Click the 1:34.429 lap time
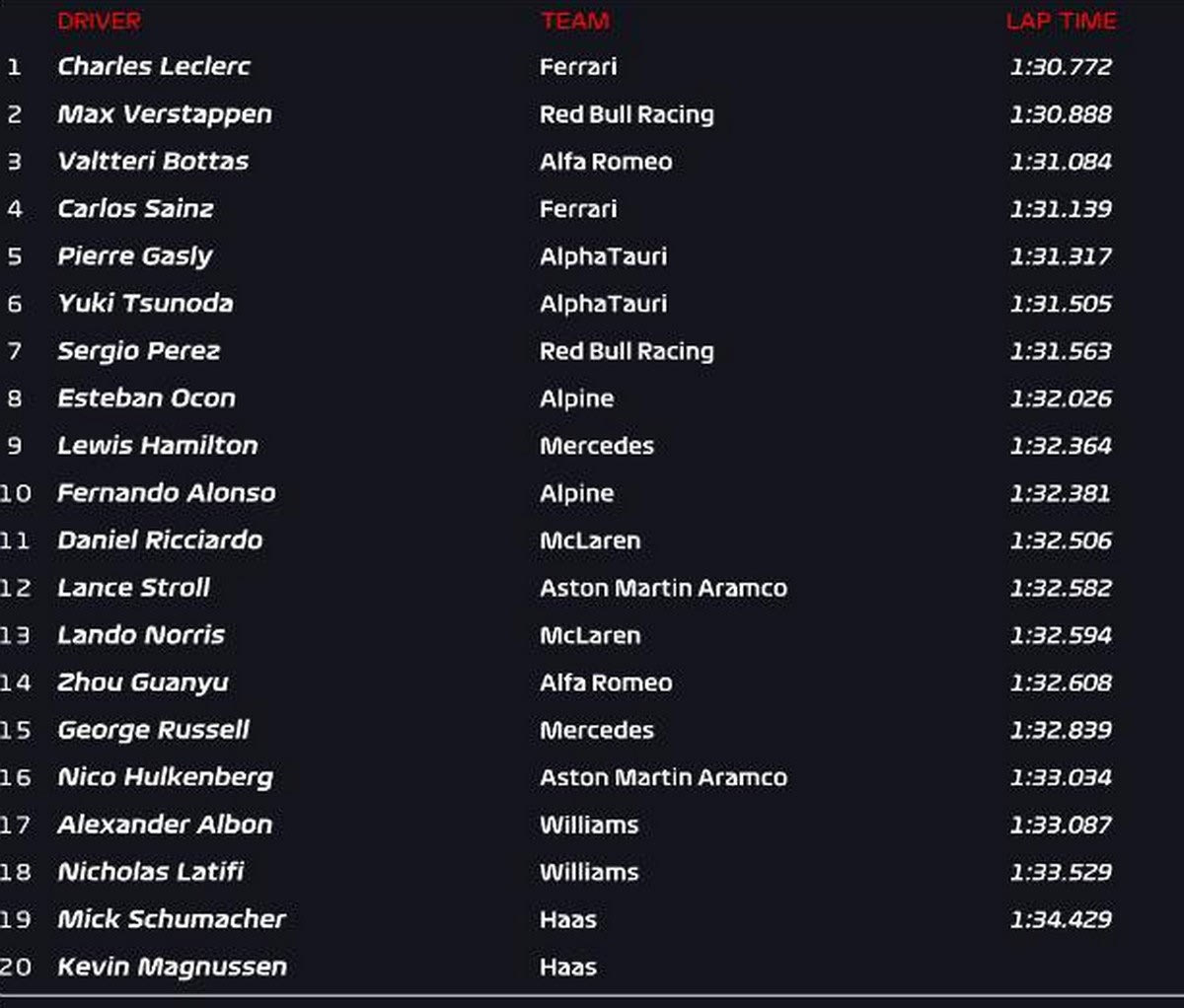Screen dimensions: 1184x1008 pyautogui.click(x=1061, y=919)
